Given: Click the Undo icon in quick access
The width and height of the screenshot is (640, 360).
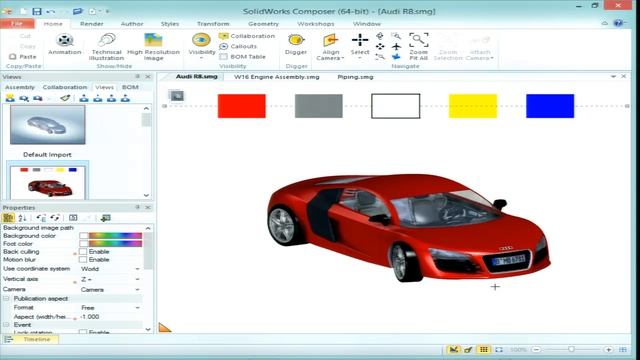Looking at the screenshot, I should (50, 11).
